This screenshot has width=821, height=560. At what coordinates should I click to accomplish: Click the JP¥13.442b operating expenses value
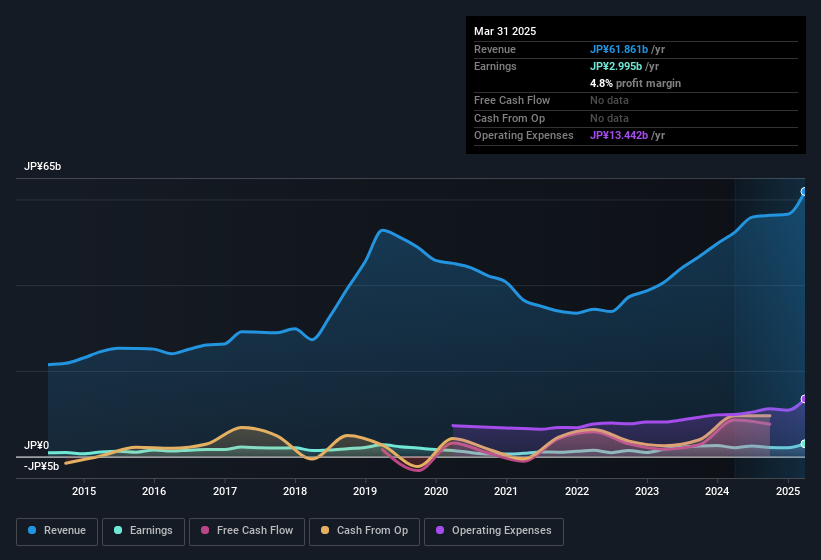pos(619,135)
